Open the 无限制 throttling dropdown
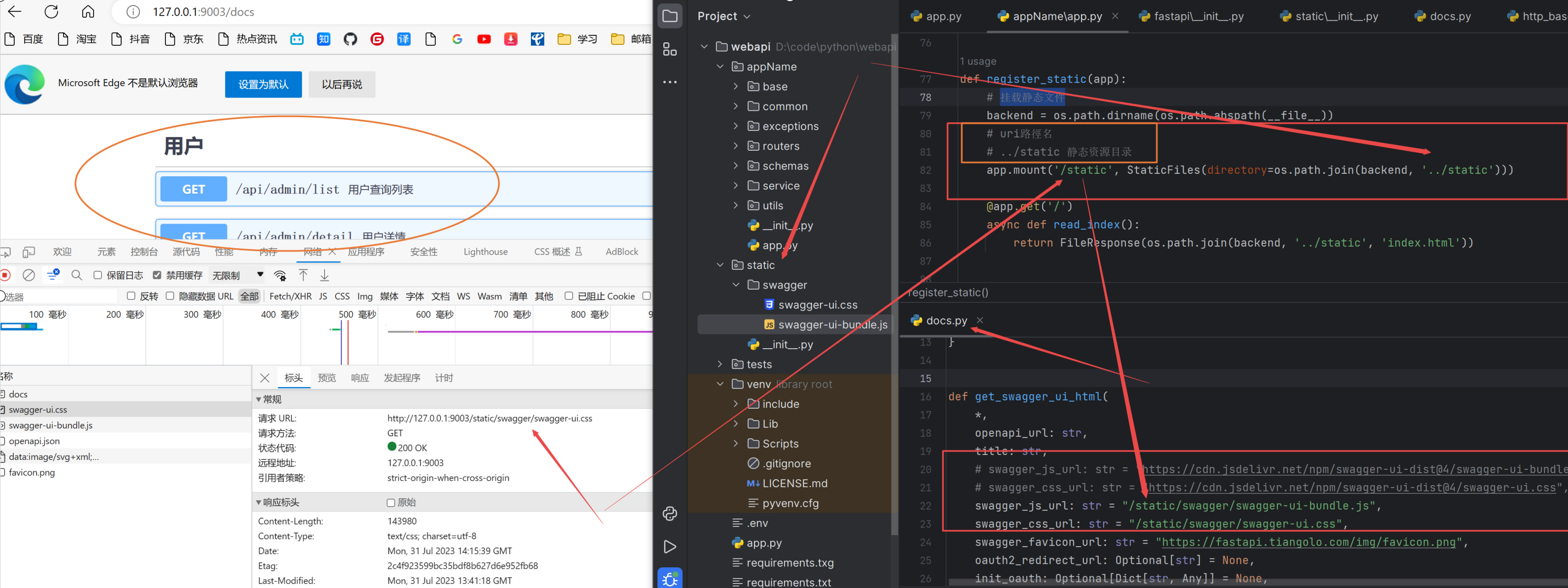The width and height of the screenshot is (1568, 588). (x=237, y=275)
